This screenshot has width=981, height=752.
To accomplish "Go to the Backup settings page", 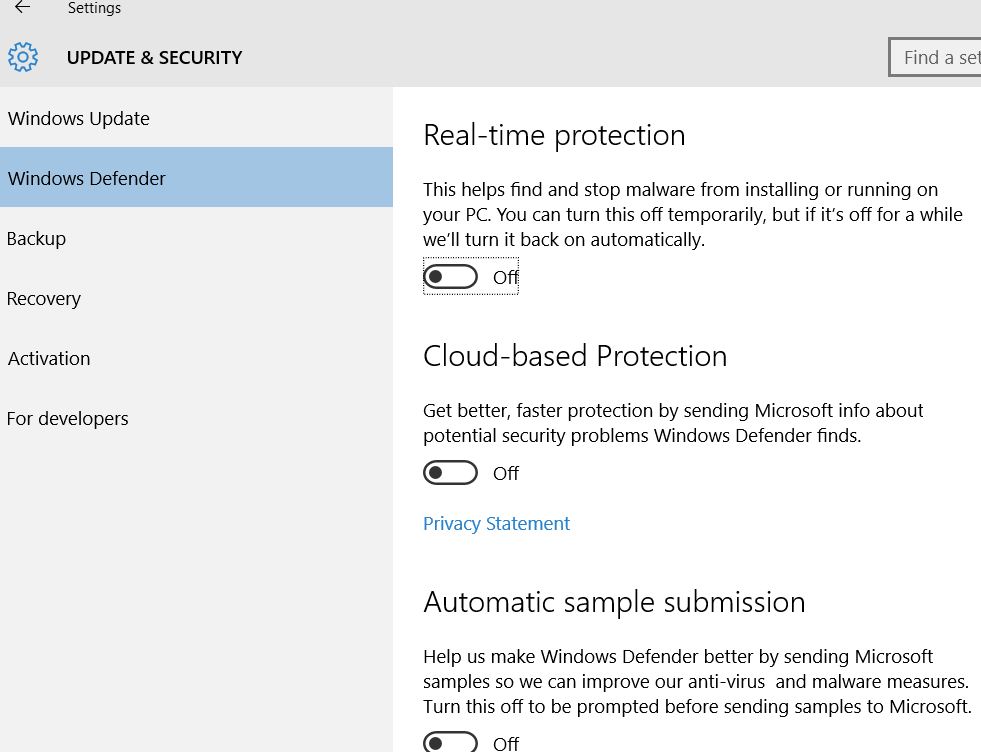I will [x=196, y=238].
